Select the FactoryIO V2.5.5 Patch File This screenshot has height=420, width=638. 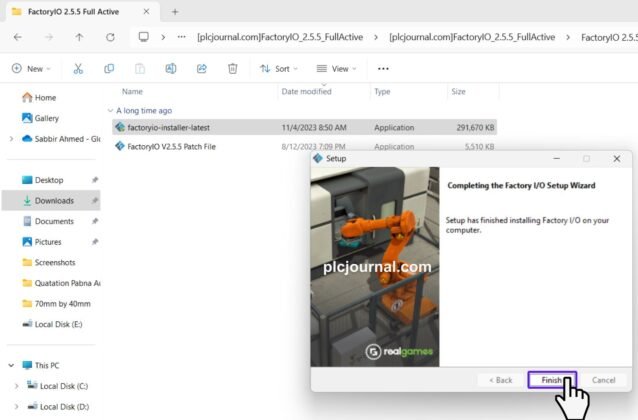point(171,146)
